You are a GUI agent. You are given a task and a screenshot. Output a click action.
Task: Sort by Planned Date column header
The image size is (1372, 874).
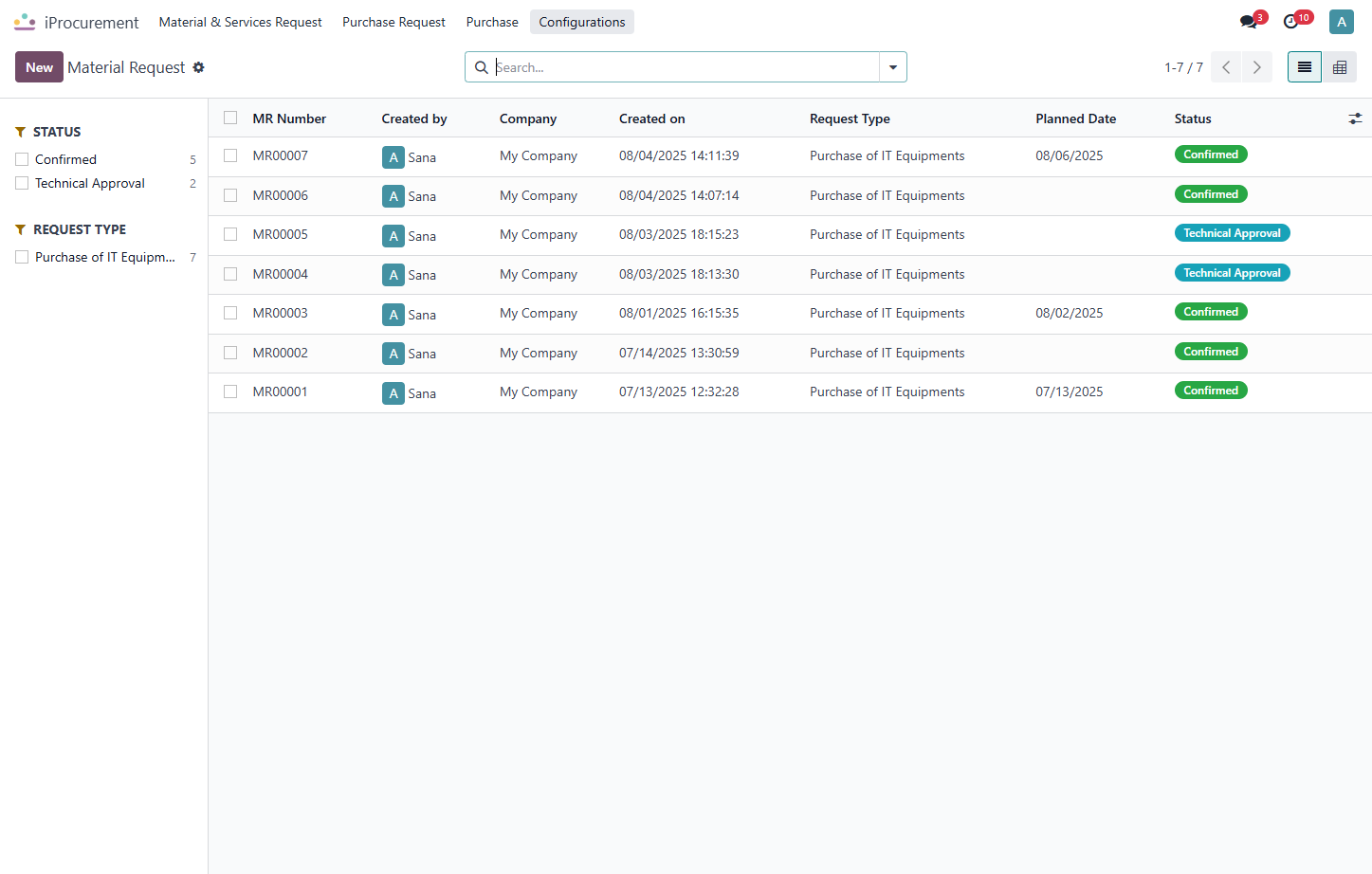coord(1075,118)
